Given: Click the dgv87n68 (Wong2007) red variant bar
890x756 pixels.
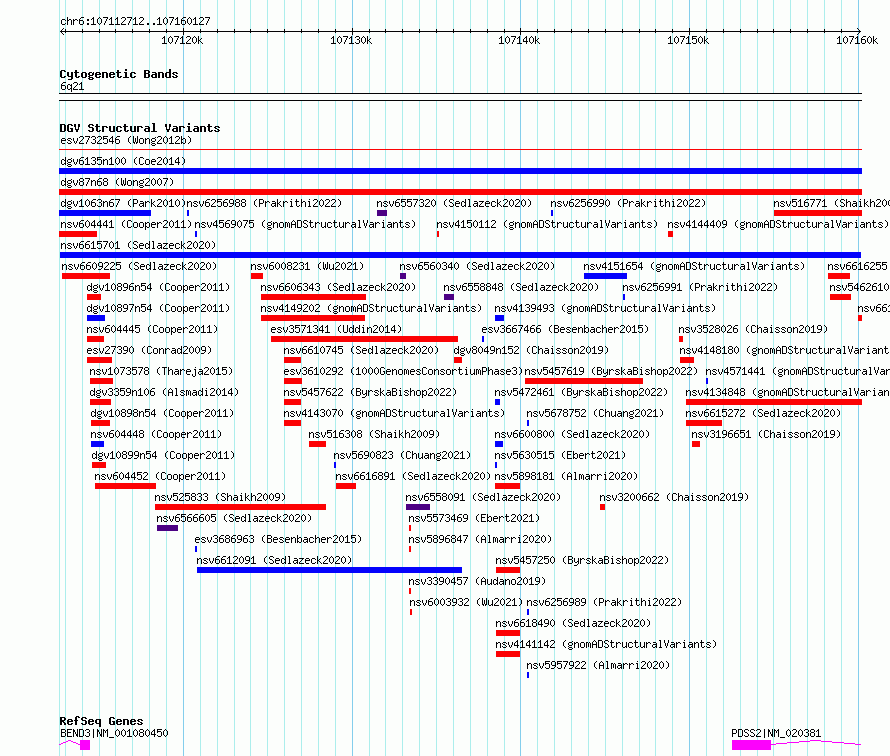Looking at the screenshot, I should click(460, 192).
